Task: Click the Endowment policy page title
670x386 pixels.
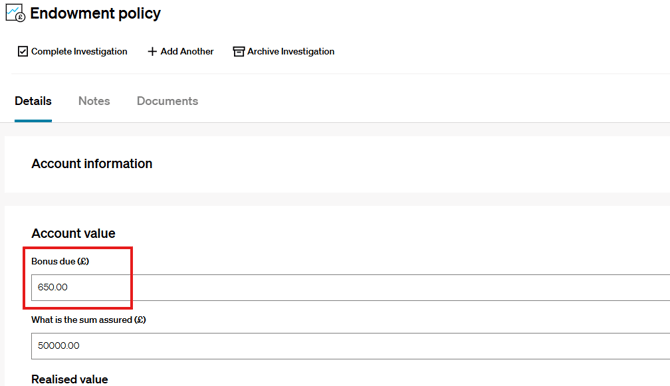Action: tap(95, 13)
